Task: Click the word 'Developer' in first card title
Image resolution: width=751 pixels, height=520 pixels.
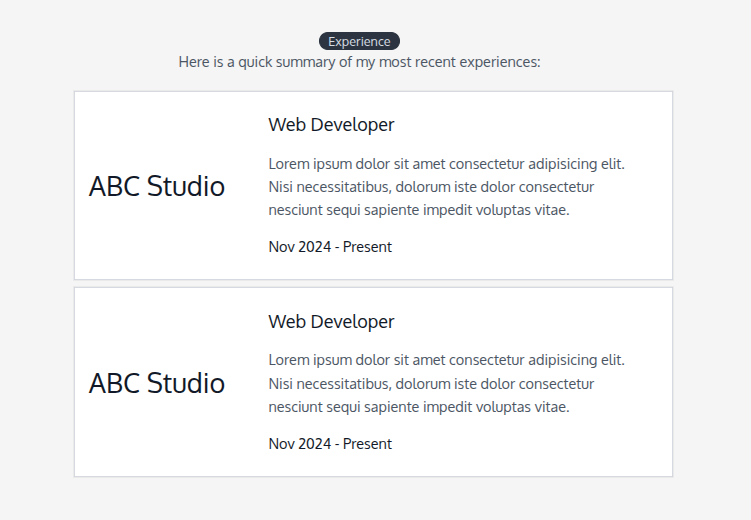Action: [353, 125]
